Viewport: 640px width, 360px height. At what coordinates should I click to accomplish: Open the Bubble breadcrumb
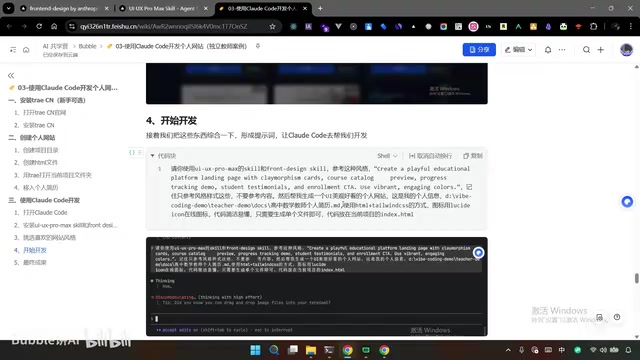87,46
